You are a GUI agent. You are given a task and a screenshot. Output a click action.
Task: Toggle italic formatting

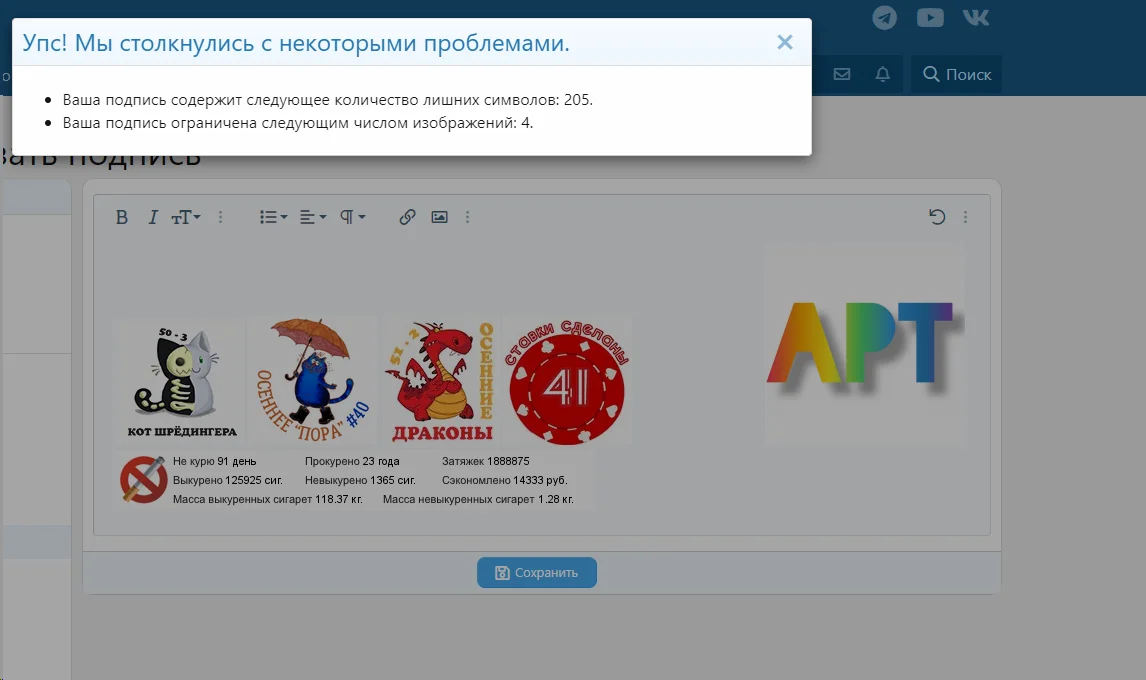coord(152,216)
